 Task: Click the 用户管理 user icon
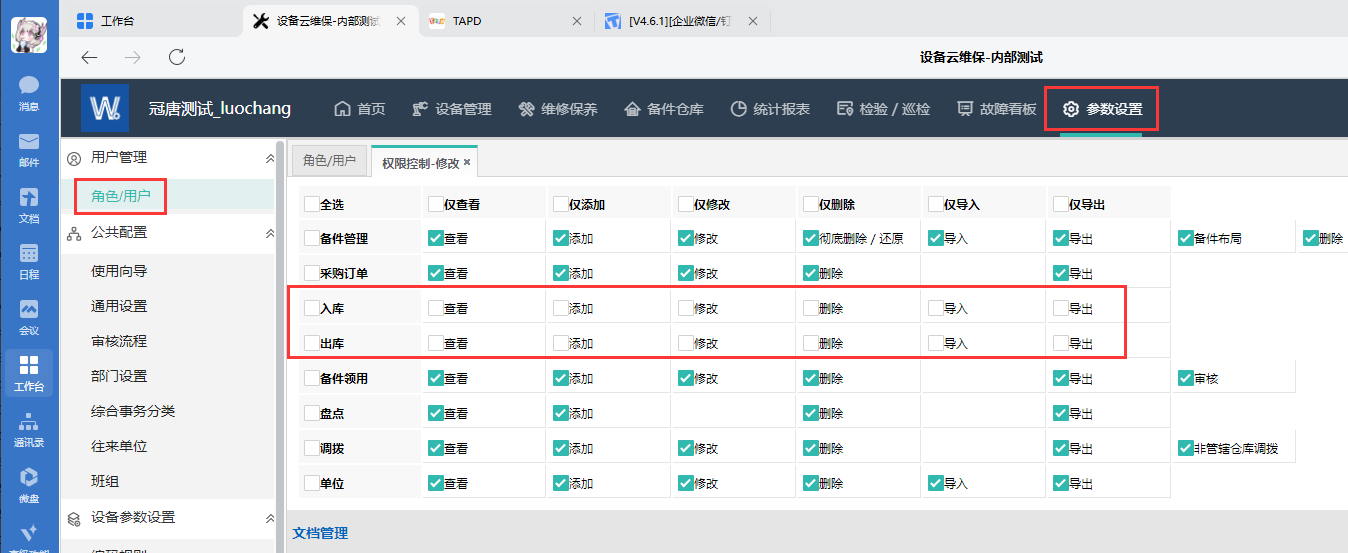click(73, 158)
